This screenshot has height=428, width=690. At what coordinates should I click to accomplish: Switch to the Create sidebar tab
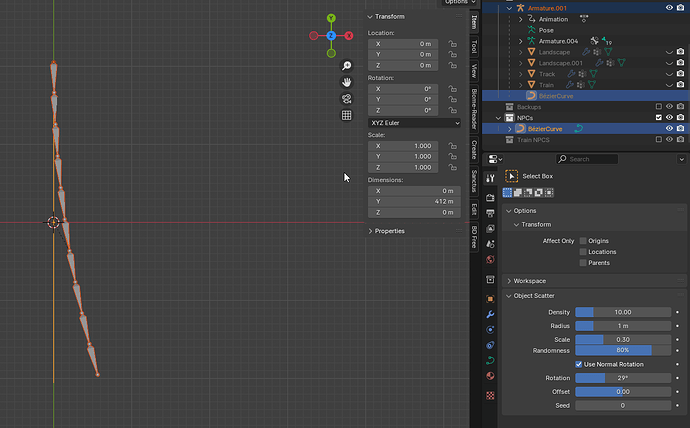click(x=474, y=150)
